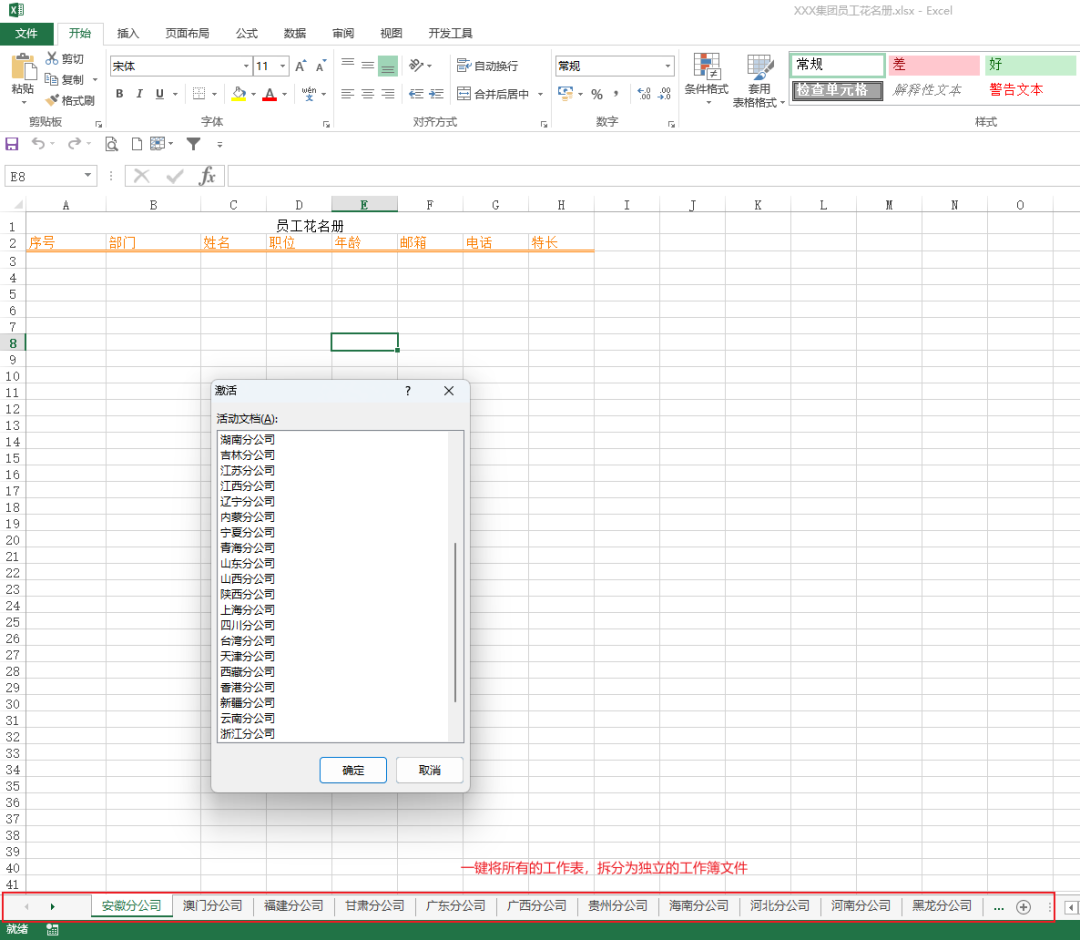Set bottom vertical alignment
The image size is (1080, 940).
point(388,67)
